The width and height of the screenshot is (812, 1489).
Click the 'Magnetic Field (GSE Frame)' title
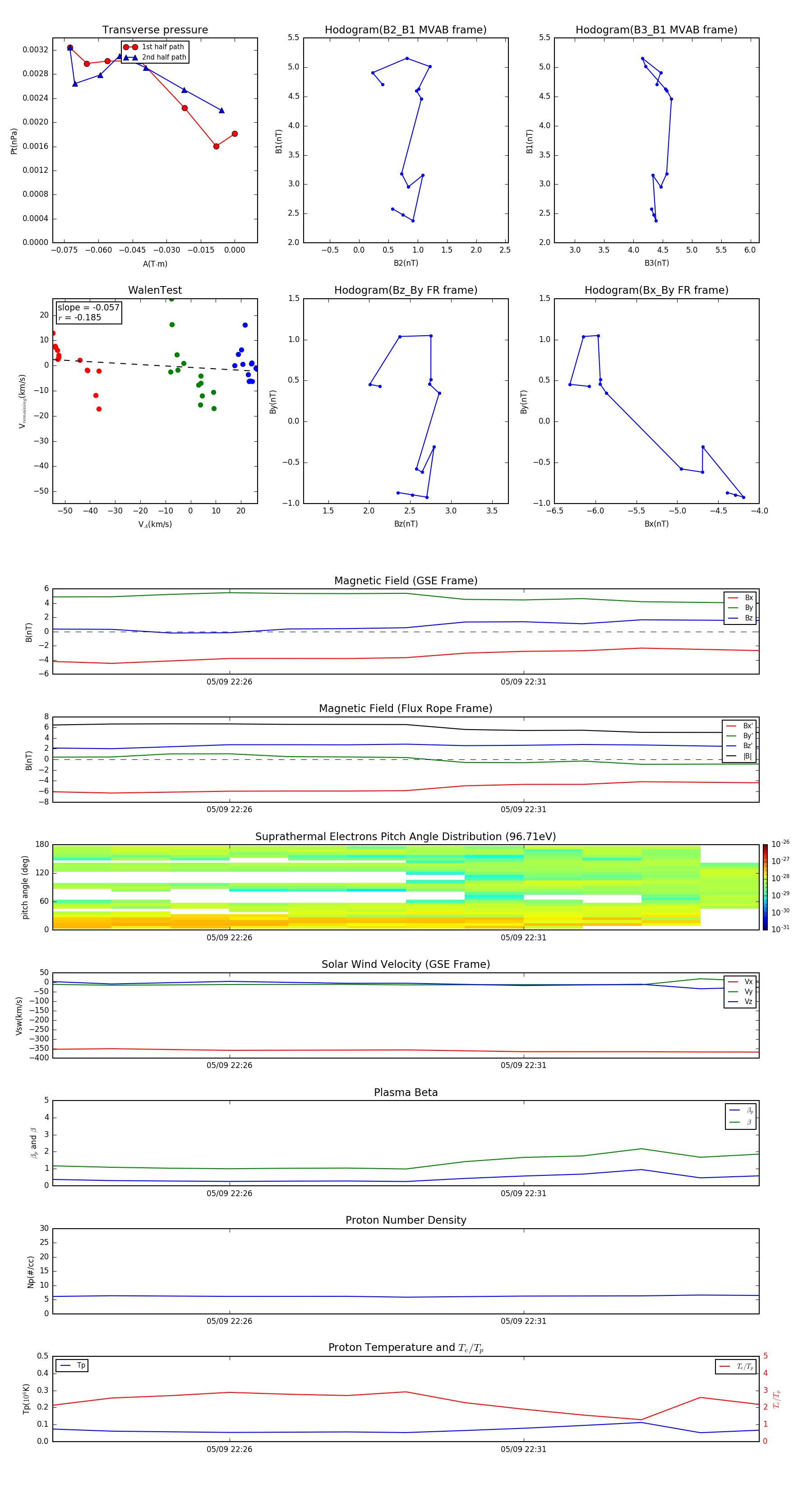[x=406, y=581]
